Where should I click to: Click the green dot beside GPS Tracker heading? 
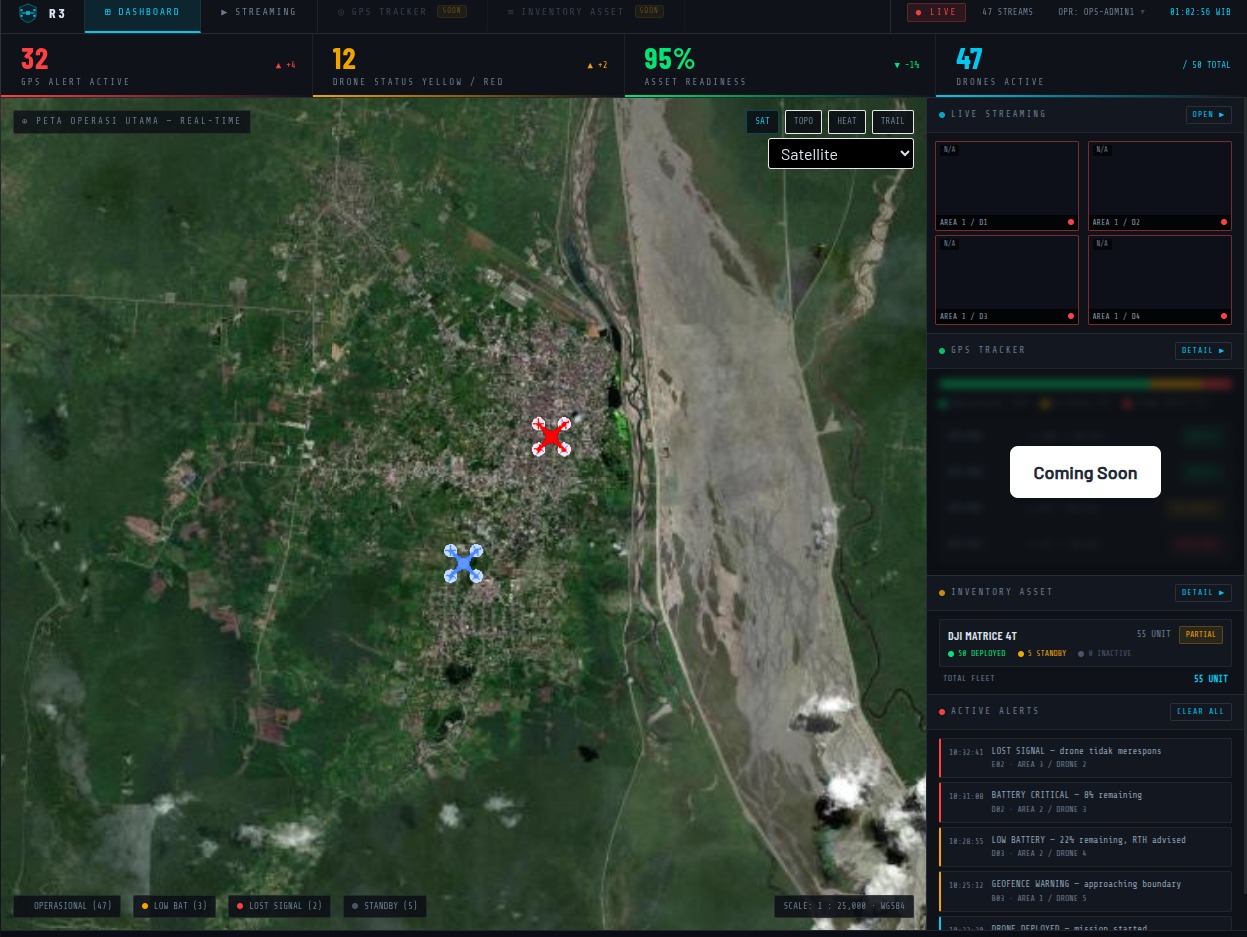click(x=942, y=351)
